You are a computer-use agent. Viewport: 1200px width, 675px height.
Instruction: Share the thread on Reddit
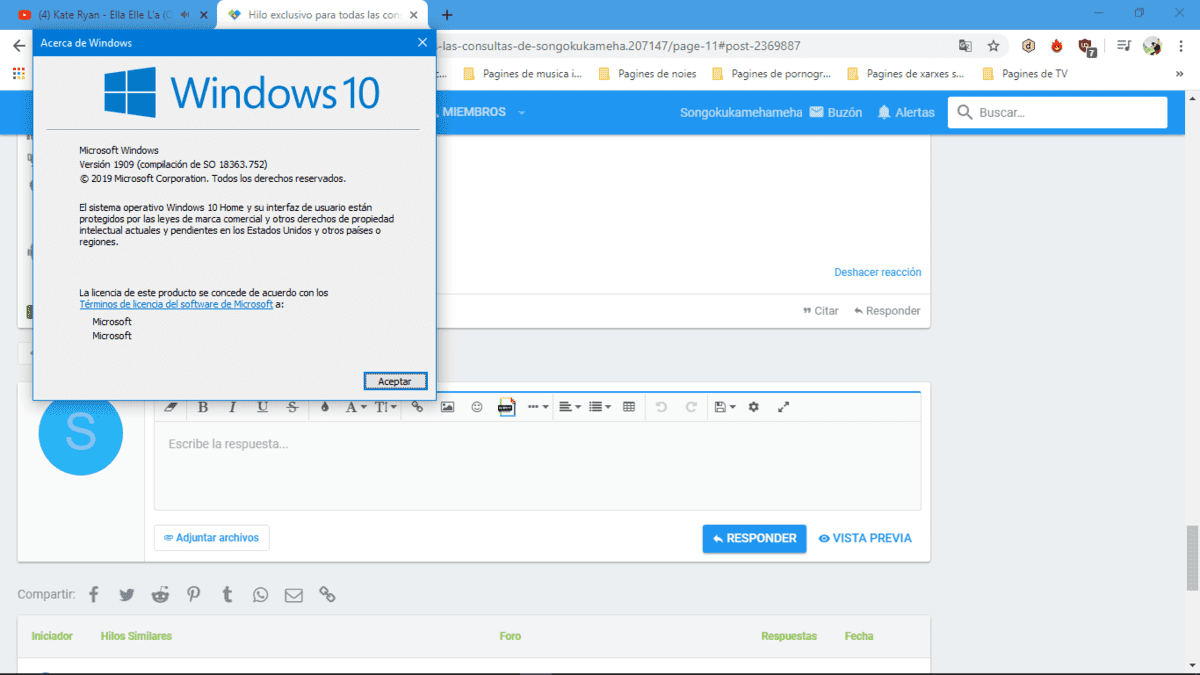pos(160,594)
